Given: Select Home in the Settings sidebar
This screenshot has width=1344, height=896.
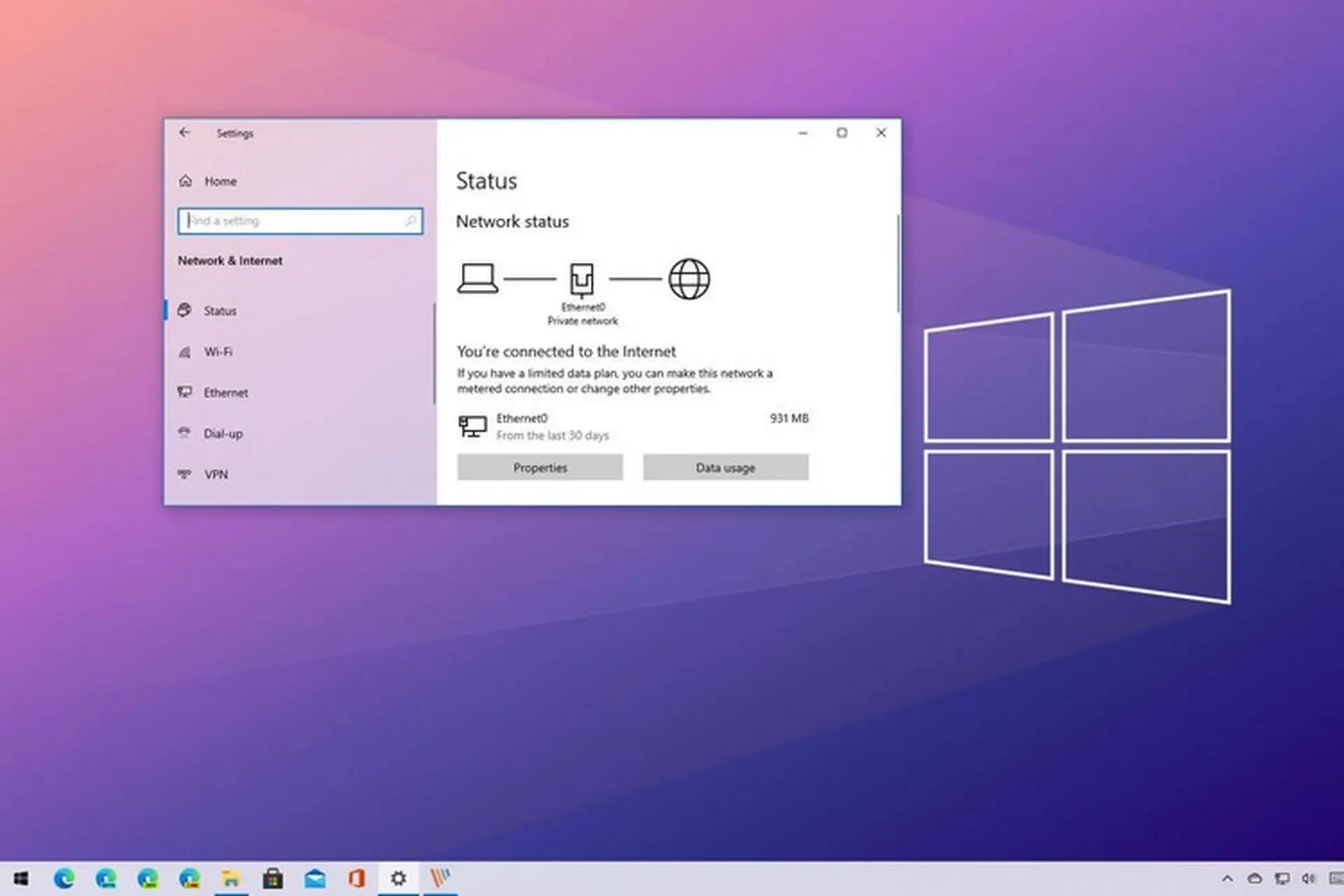Looking at the screenshot, I should pyautogui.click(x=219, y=181).
